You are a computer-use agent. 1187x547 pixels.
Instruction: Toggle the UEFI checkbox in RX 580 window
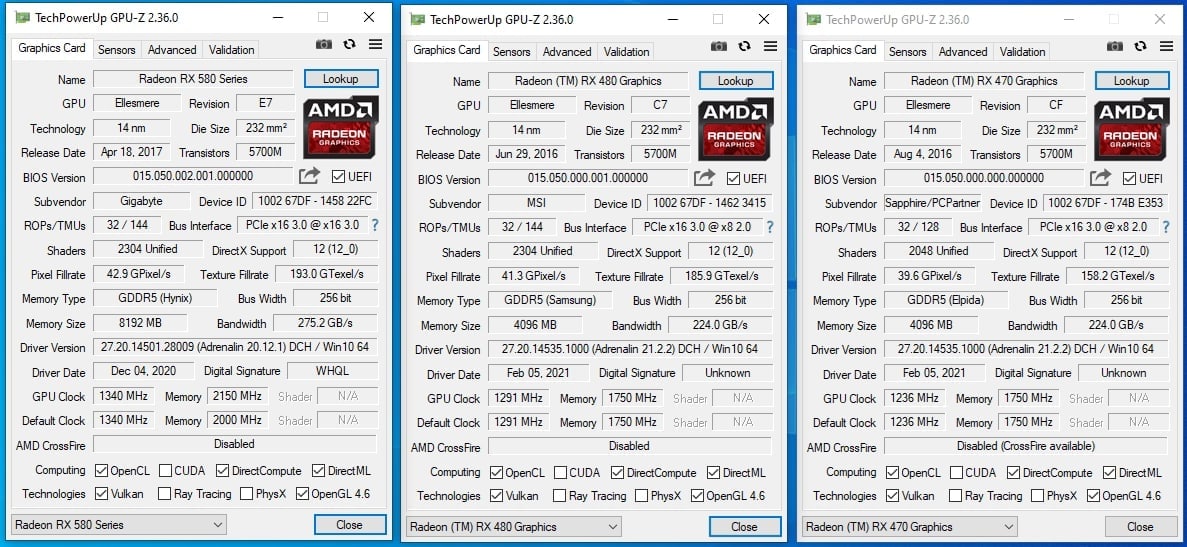tap(338, 177)
